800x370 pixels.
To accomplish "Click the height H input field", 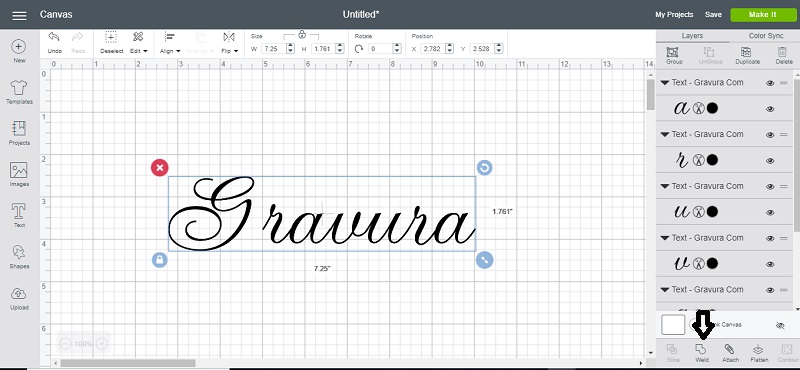I will pyautogui.click(x=322, y=49).
